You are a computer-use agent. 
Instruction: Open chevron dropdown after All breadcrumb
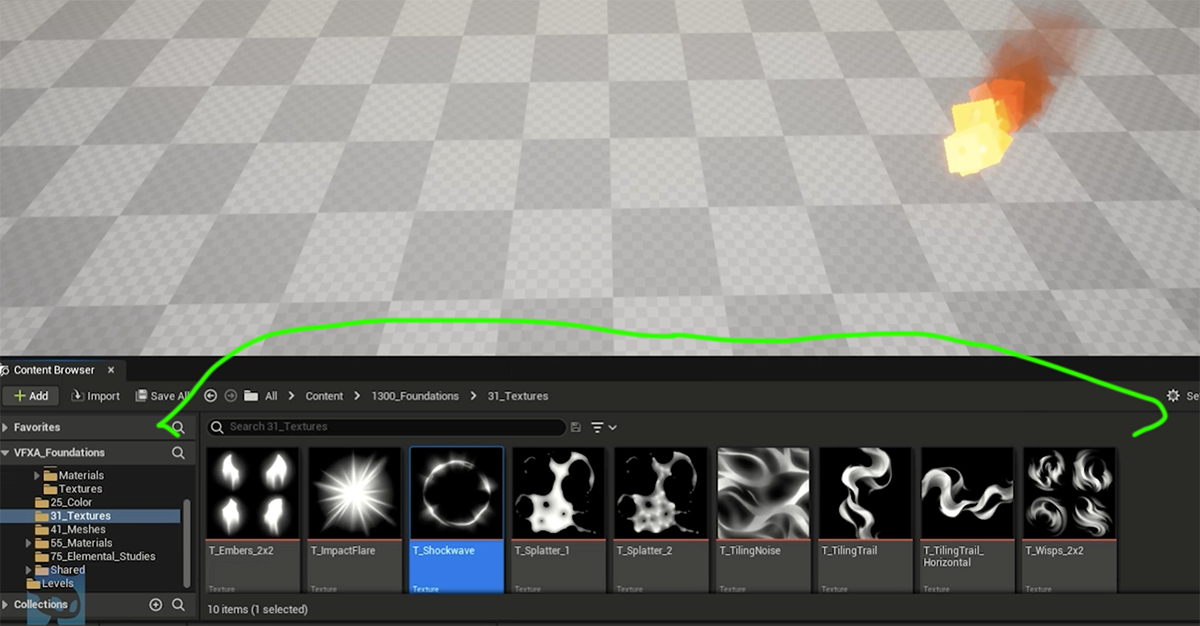pos(292,396)
